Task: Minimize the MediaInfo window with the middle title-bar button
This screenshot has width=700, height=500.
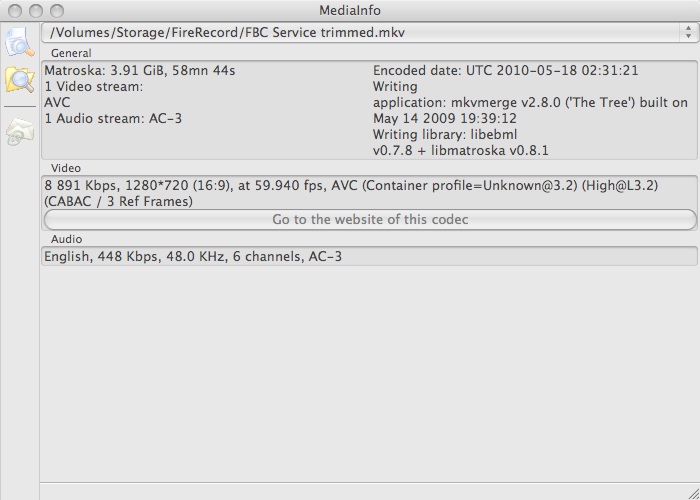Action: pos(36,11)
